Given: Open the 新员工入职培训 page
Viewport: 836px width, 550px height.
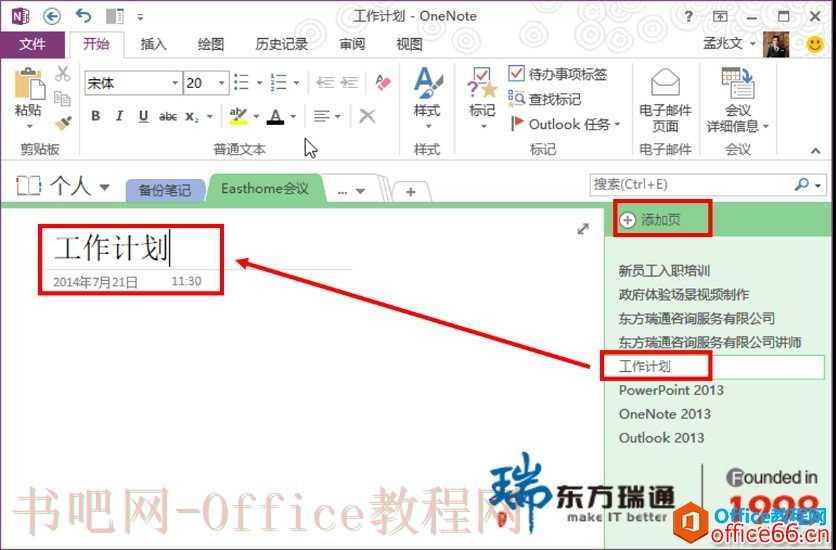Looking at the screenshot, I should pyautogui.click(x=664, y=271).
